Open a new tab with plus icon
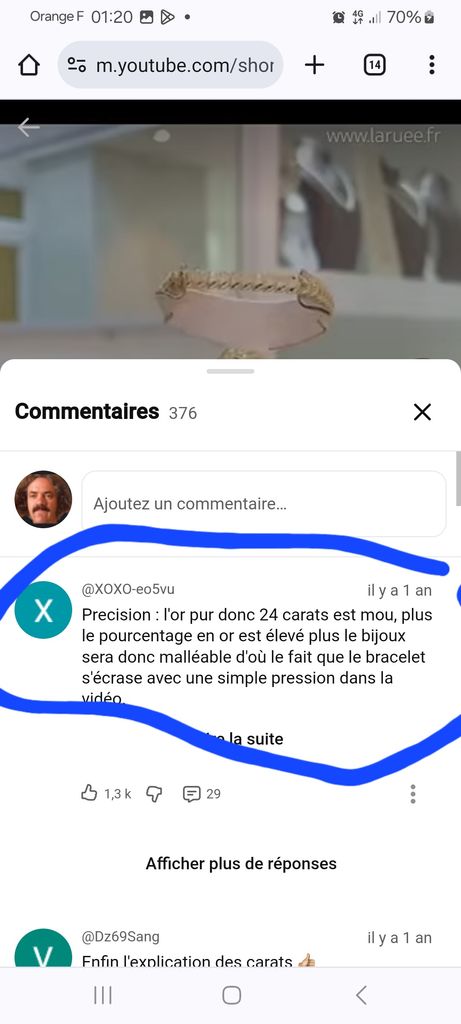The height and width of the screenshot is (1024, 461). click(x=314, y=65)
